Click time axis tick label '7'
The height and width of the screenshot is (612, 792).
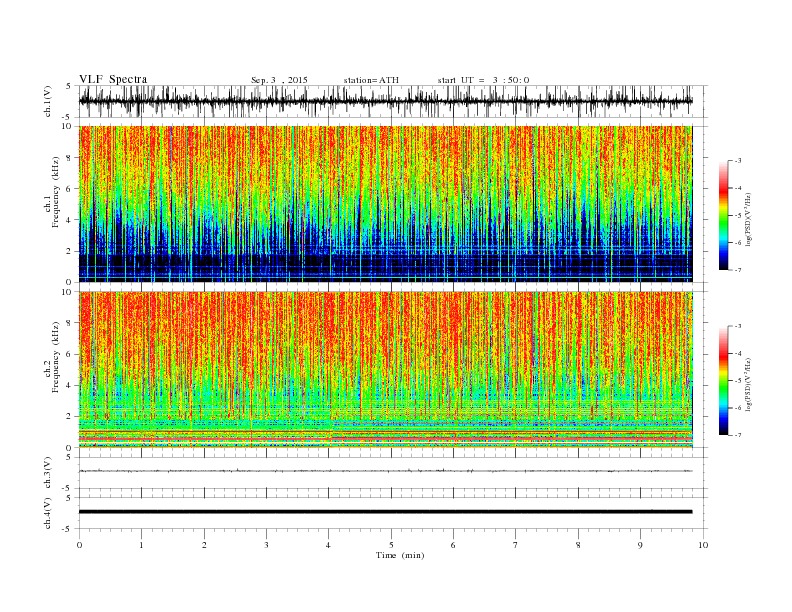(x=516, y=545)
